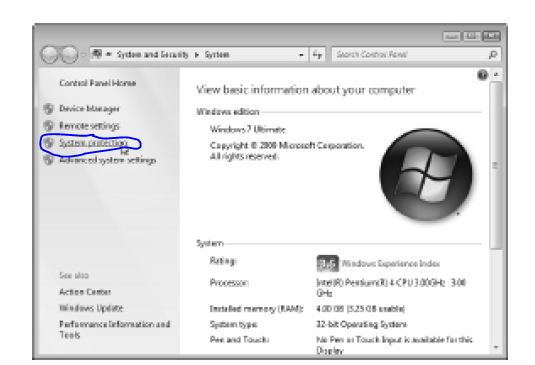Viewport: 535px width, 365px height.
Task: Click shield icon next to Advanced system settings
Action: pos(49,160)
